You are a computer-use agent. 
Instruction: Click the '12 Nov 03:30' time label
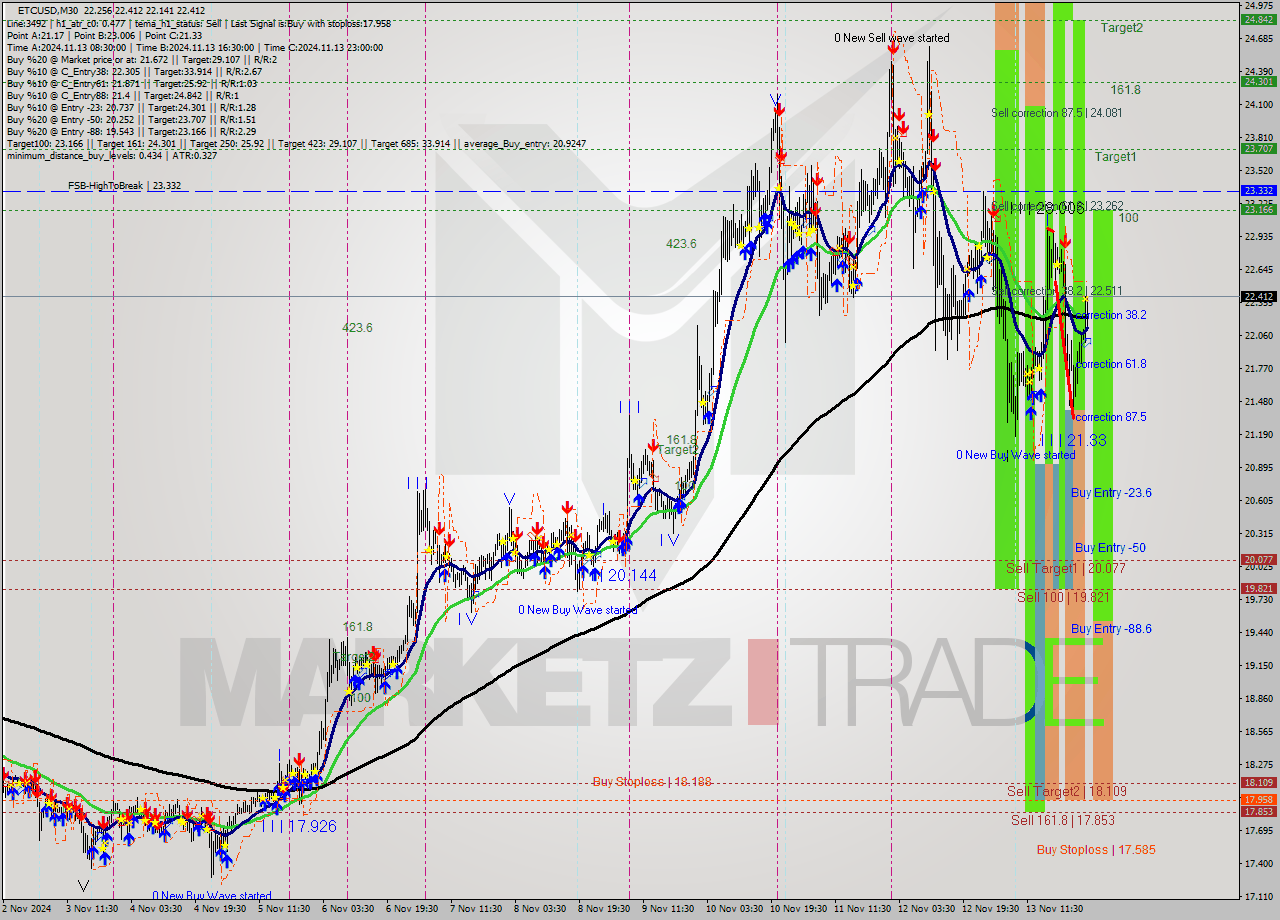(x=926, y=909)
